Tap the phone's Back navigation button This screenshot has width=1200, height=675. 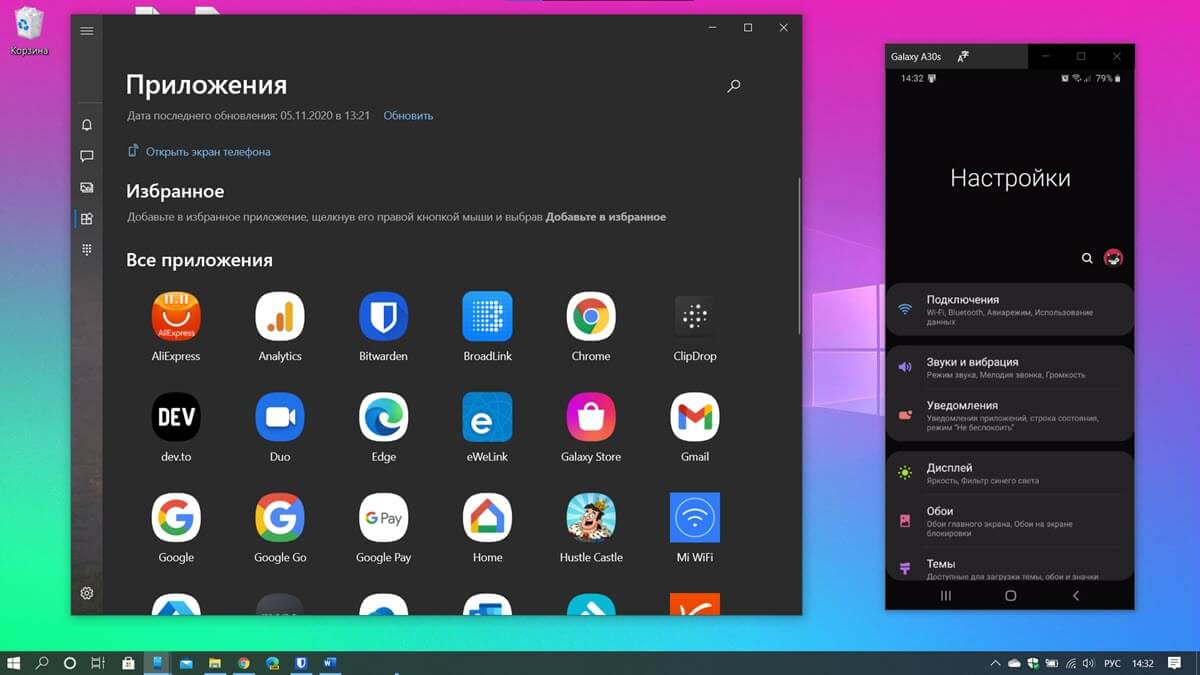pos(1076,595)
